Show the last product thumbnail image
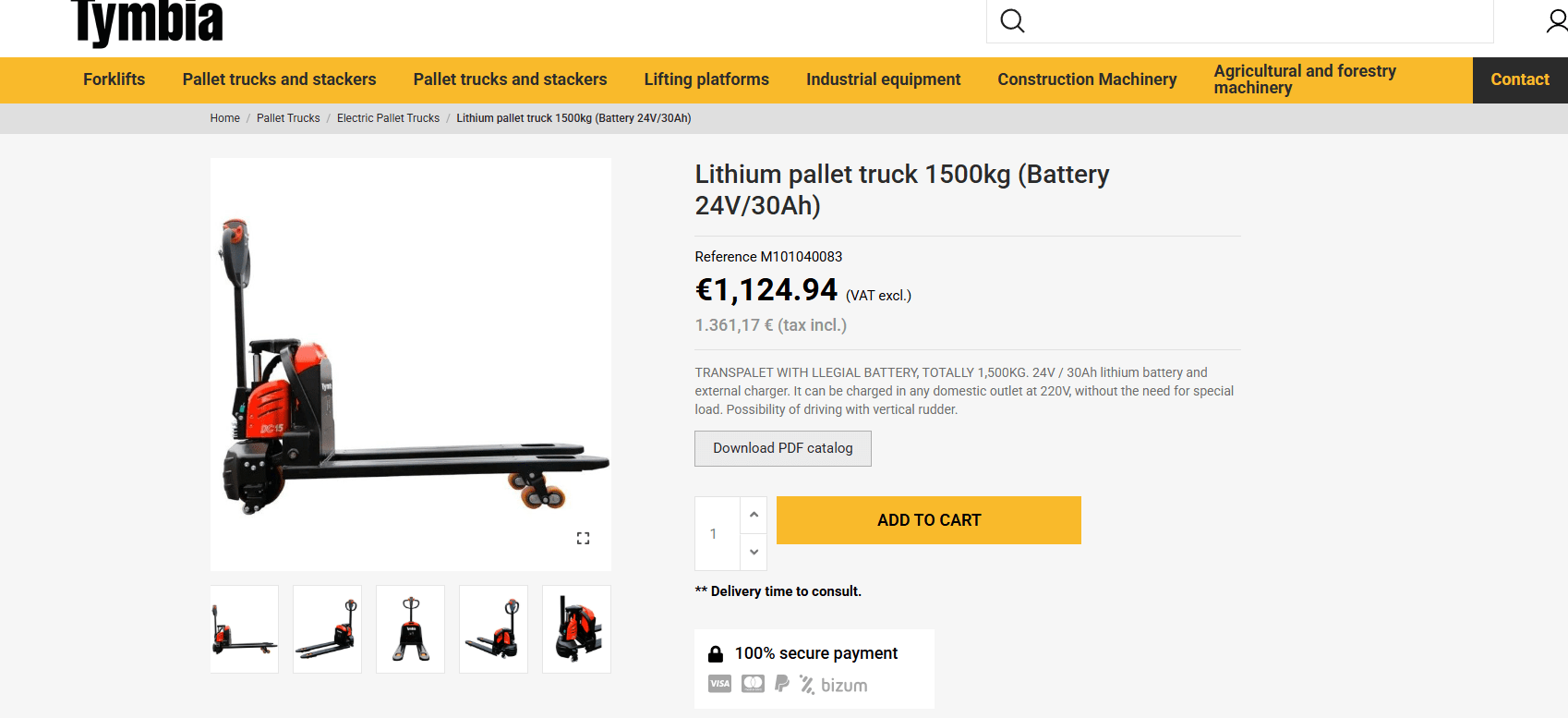Screen dimensions: 1568x718 (x=576, y=629)
